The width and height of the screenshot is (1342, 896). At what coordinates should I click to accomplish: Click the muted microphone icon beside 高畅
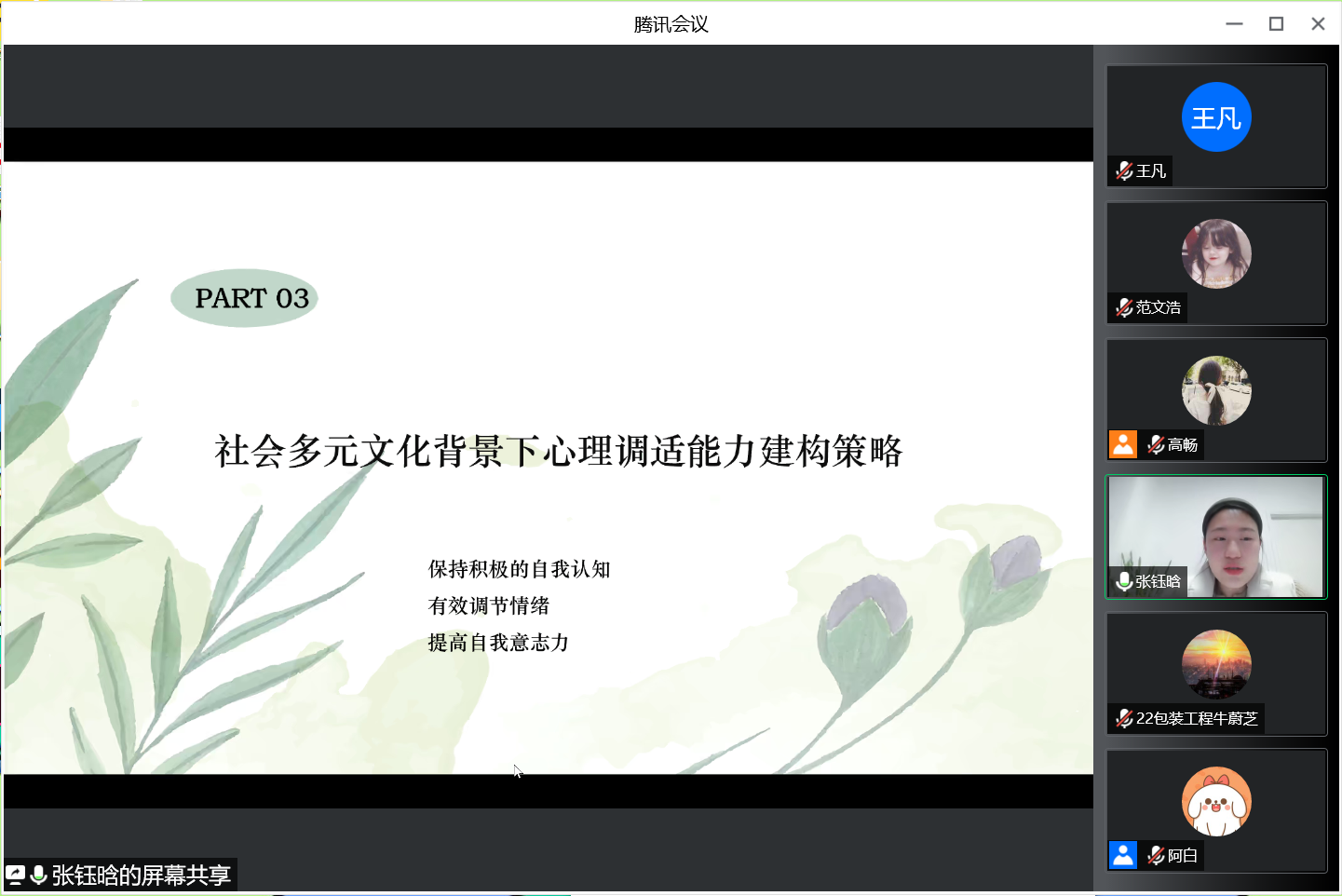click(x=1156, y=445)
